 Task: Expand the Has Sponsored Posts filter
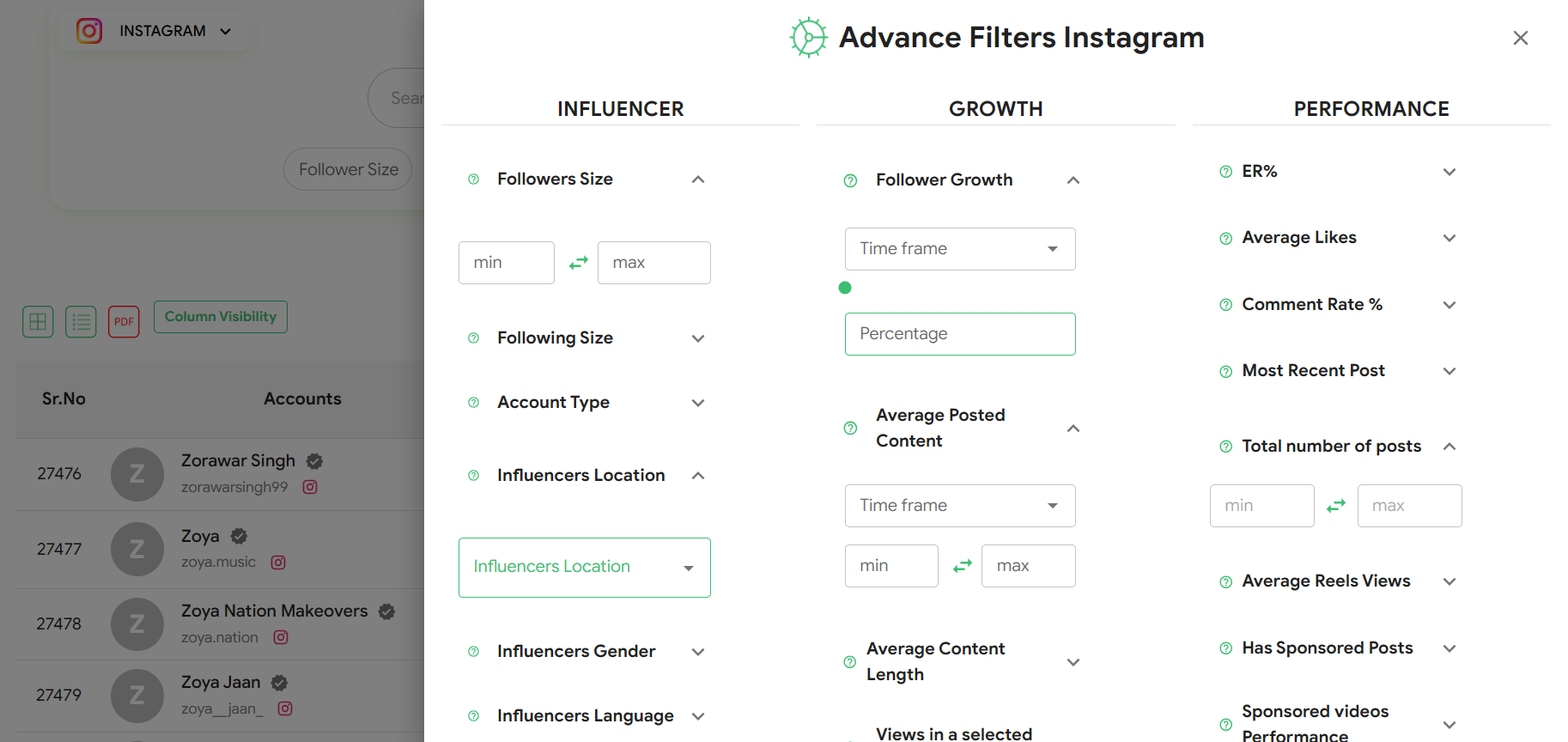coord(1449,648)
